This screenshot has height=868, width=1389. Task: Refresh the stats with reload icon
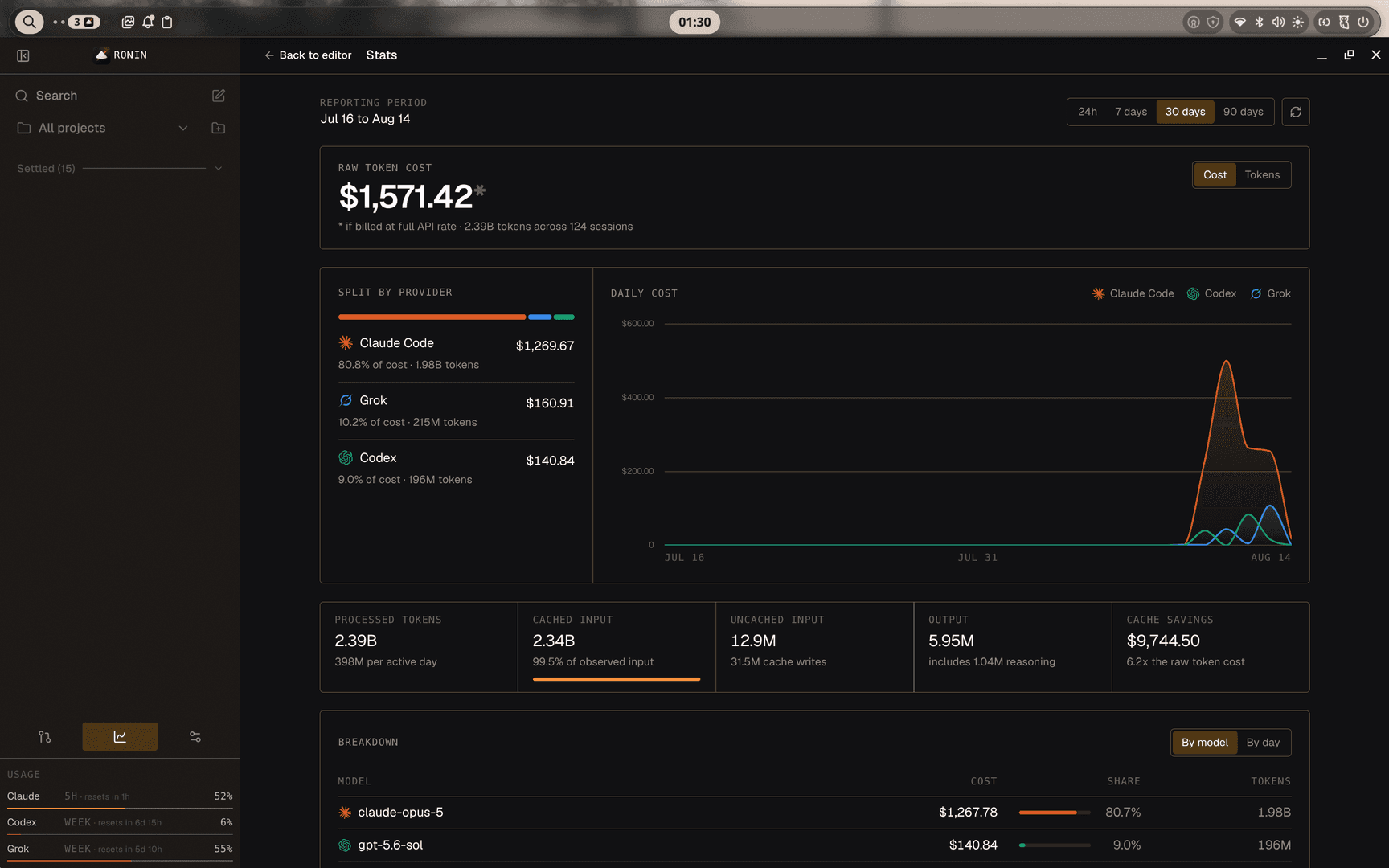(1296, 112)
